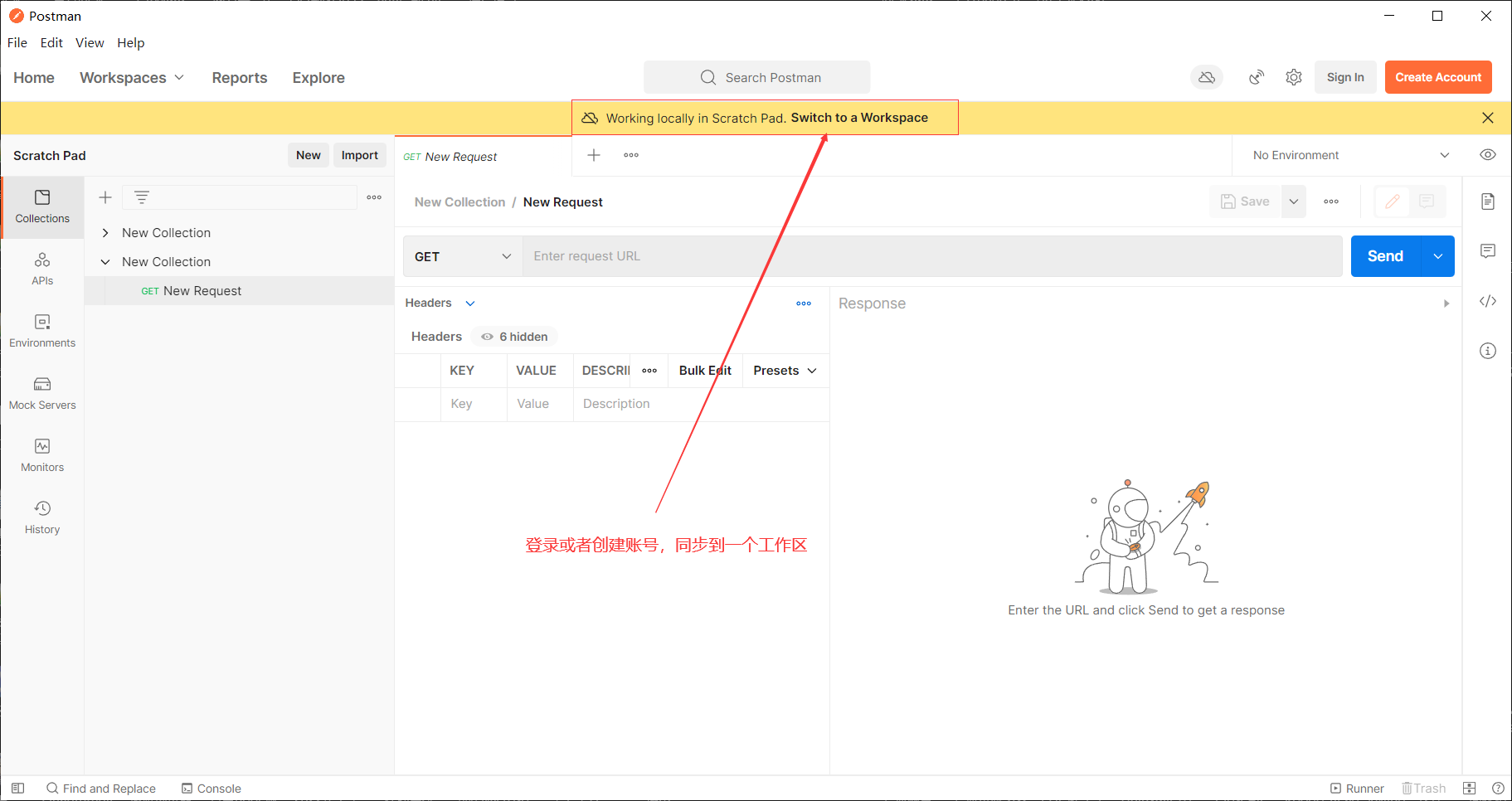The height and width of the screenshot is (801, 1512).
Task: Open the GET method dropdown
Action: [463, 256]
